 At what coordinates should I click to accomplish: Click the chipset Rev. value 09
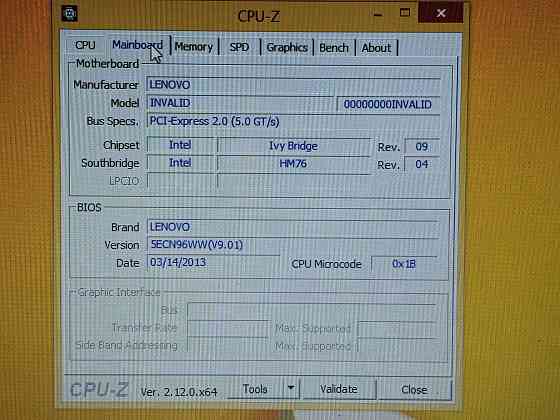tap(422, 147)
